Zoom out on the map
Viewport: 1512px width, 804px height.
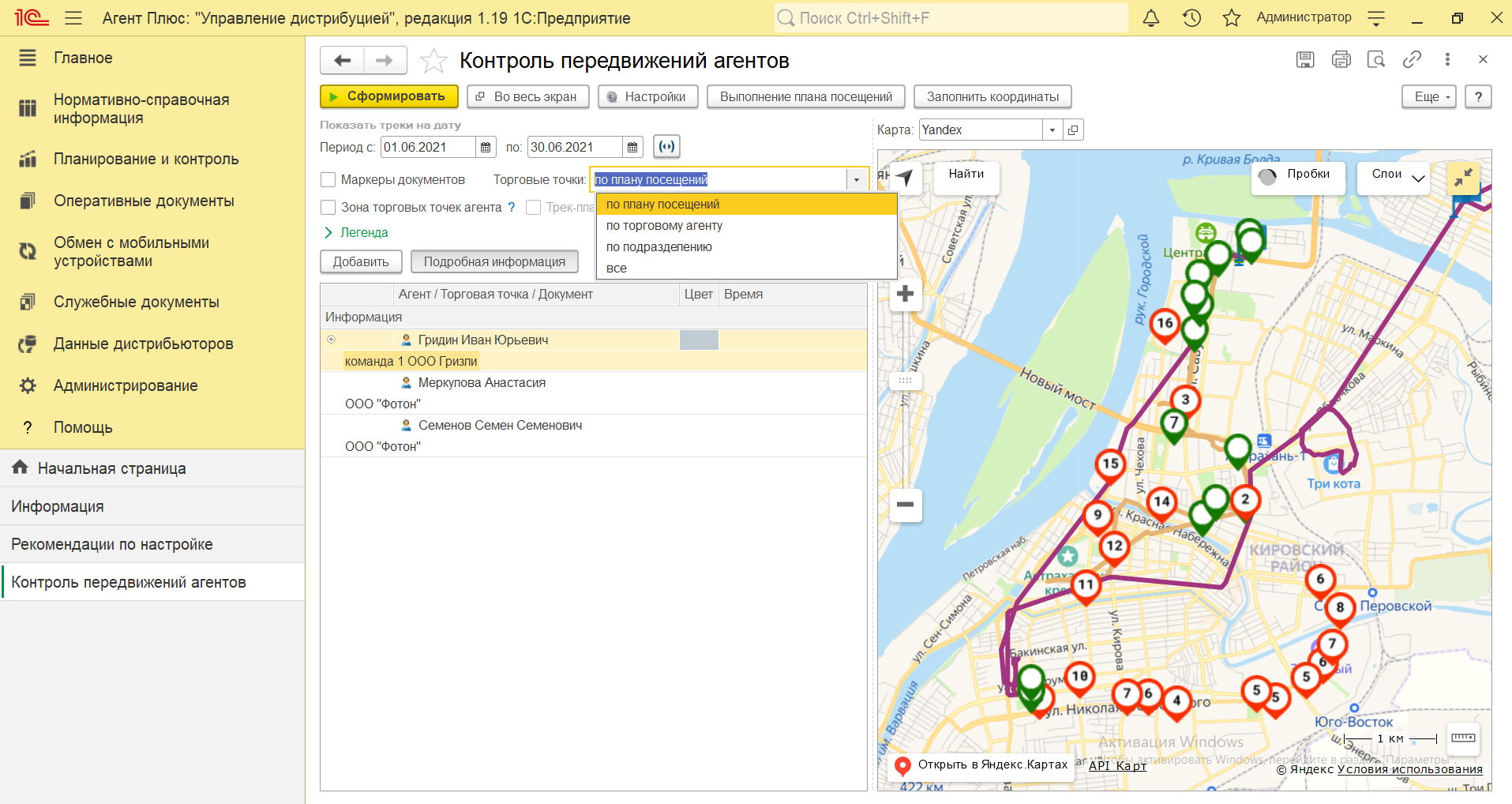point(906,504)
